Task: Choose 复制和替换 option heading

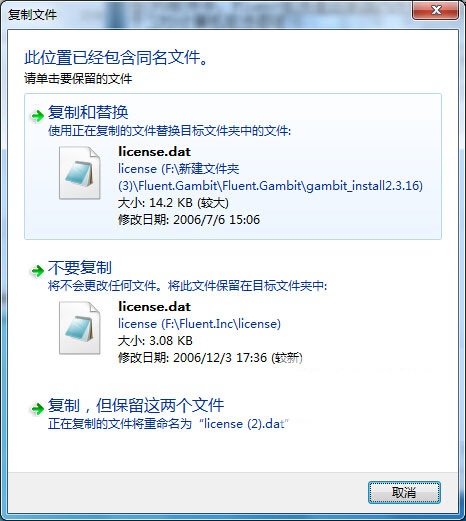Action: coord(88,112)
